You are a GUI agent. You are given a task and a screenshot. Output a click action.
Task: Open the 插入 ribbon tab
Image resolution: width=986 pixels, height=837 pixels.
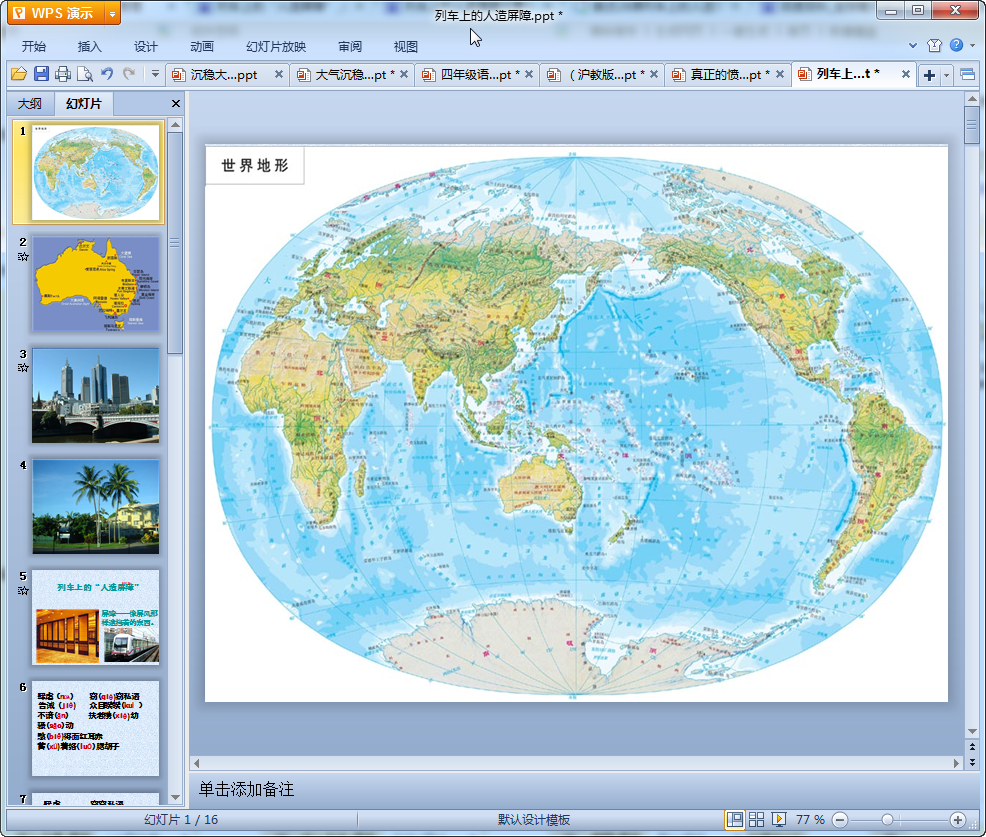tap(90, 46)
